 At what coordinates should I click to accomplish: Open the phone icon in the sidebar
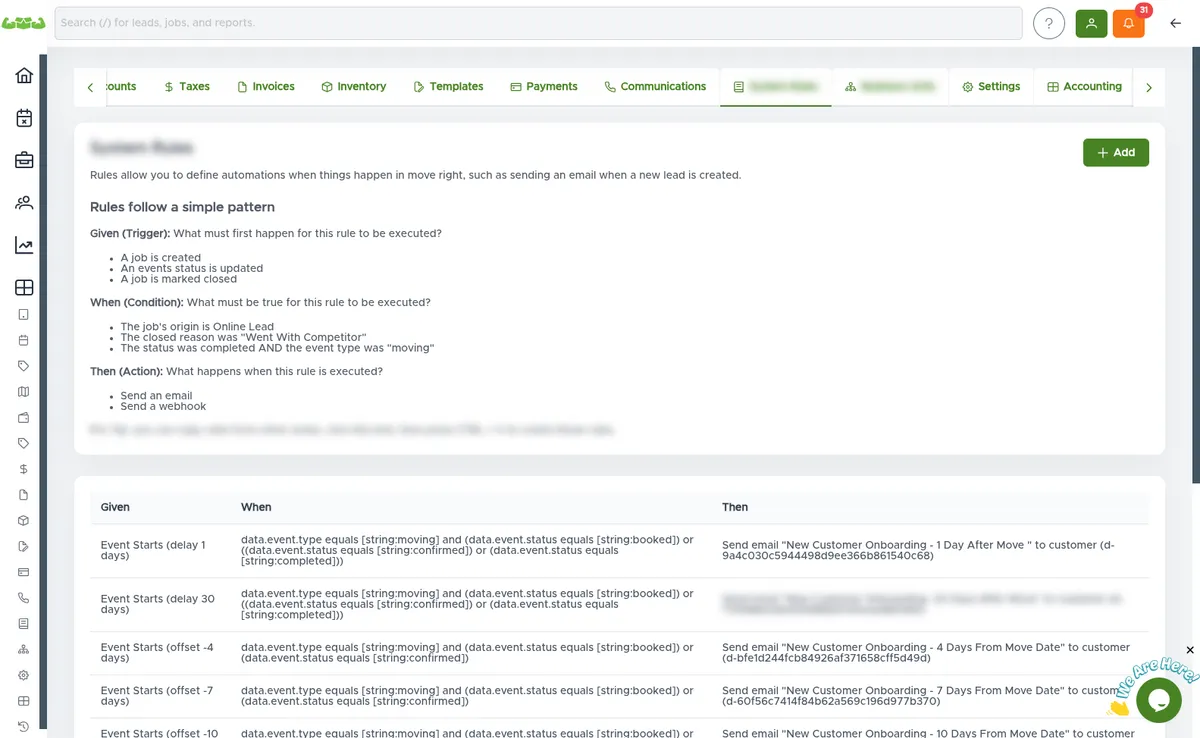click(23, 597)
